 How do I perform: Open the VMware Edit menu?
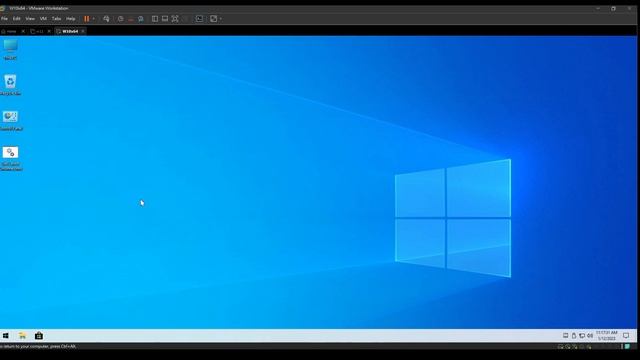[16, 19]
